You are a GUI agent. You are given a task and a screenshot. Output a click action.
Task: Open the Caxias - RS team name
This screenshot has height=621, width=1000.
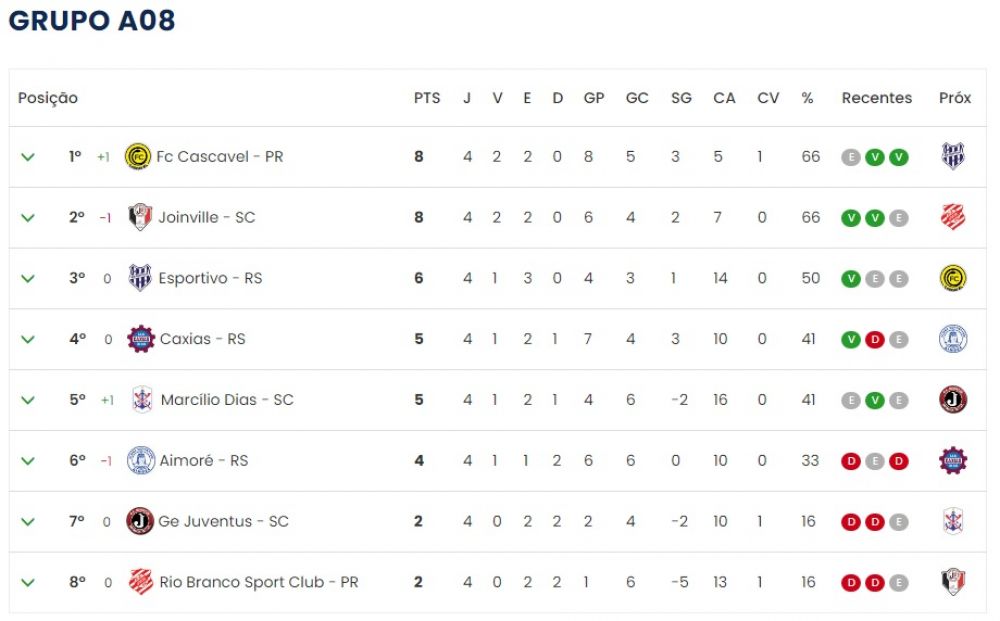203,339
